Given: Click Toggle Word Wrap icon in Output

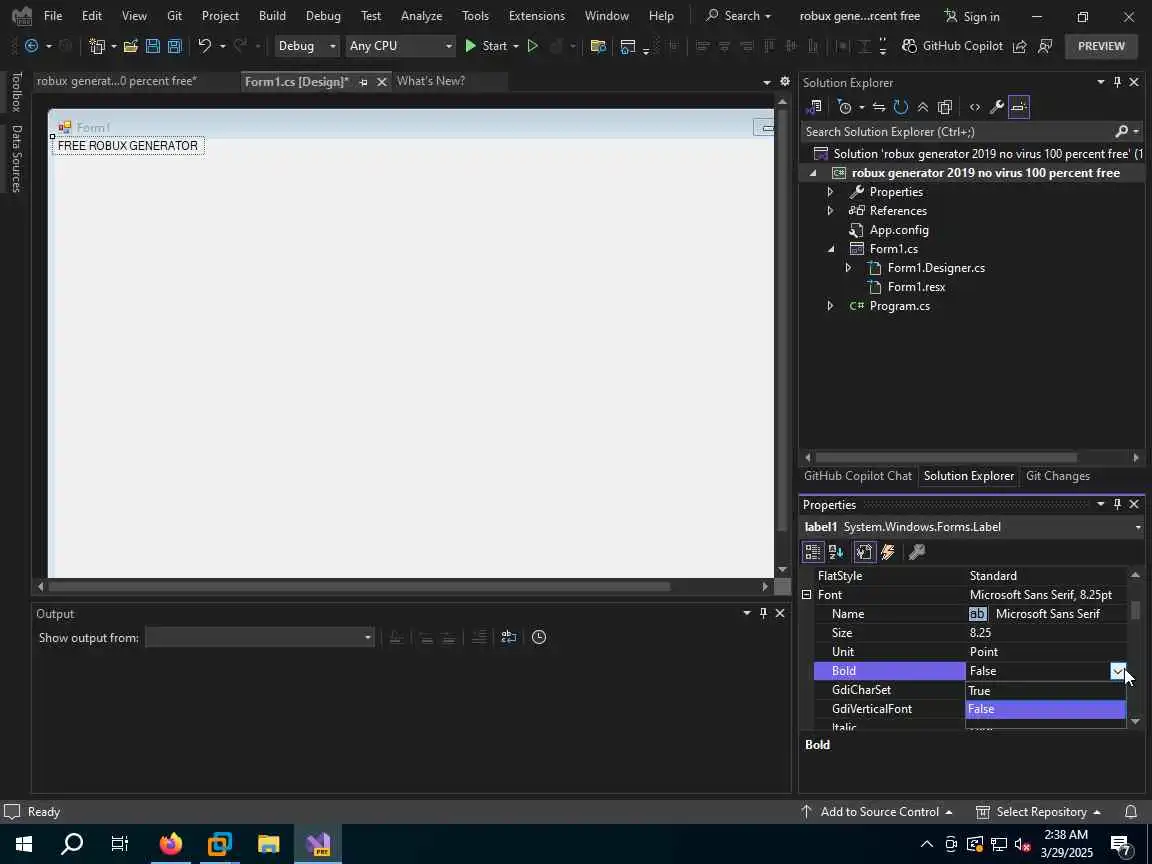Looking at the screenshot, I should [508, 637].
